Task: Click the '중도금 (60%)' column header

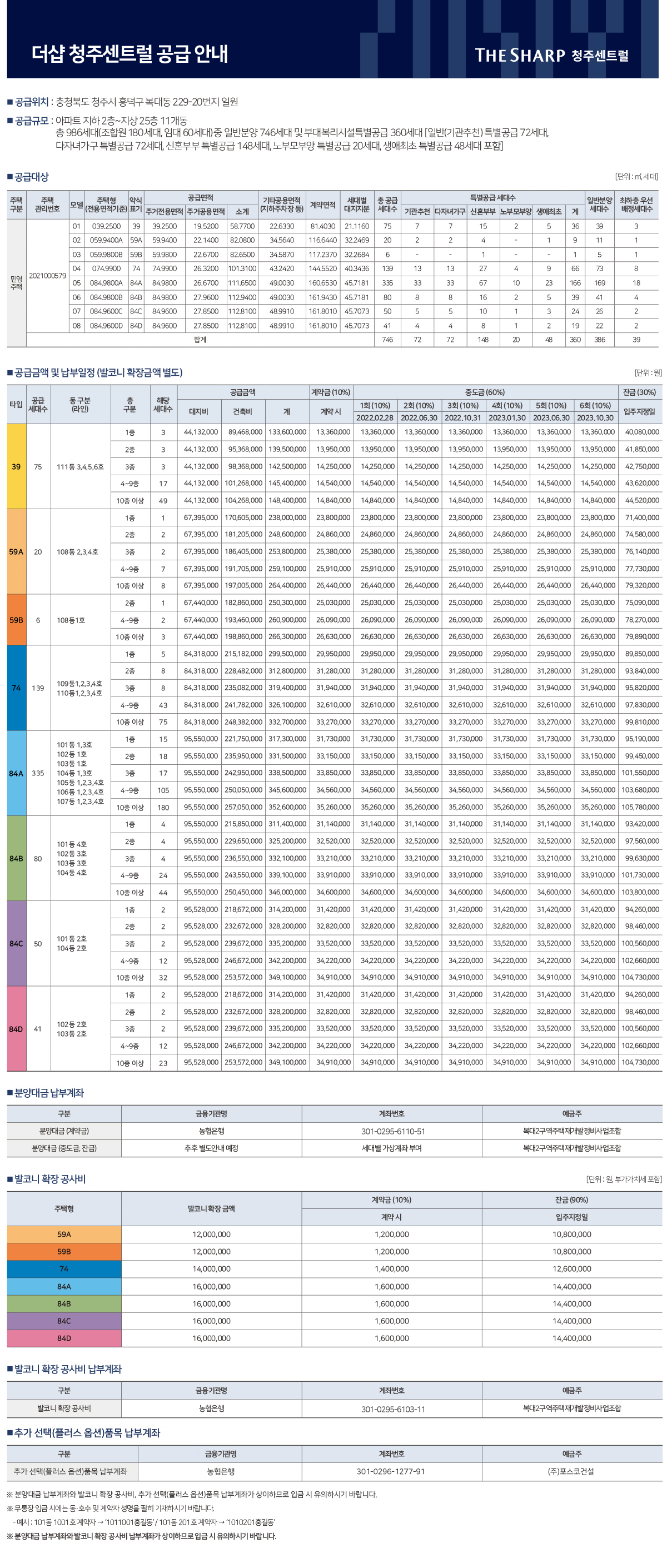Action: [x=485, y=392]
